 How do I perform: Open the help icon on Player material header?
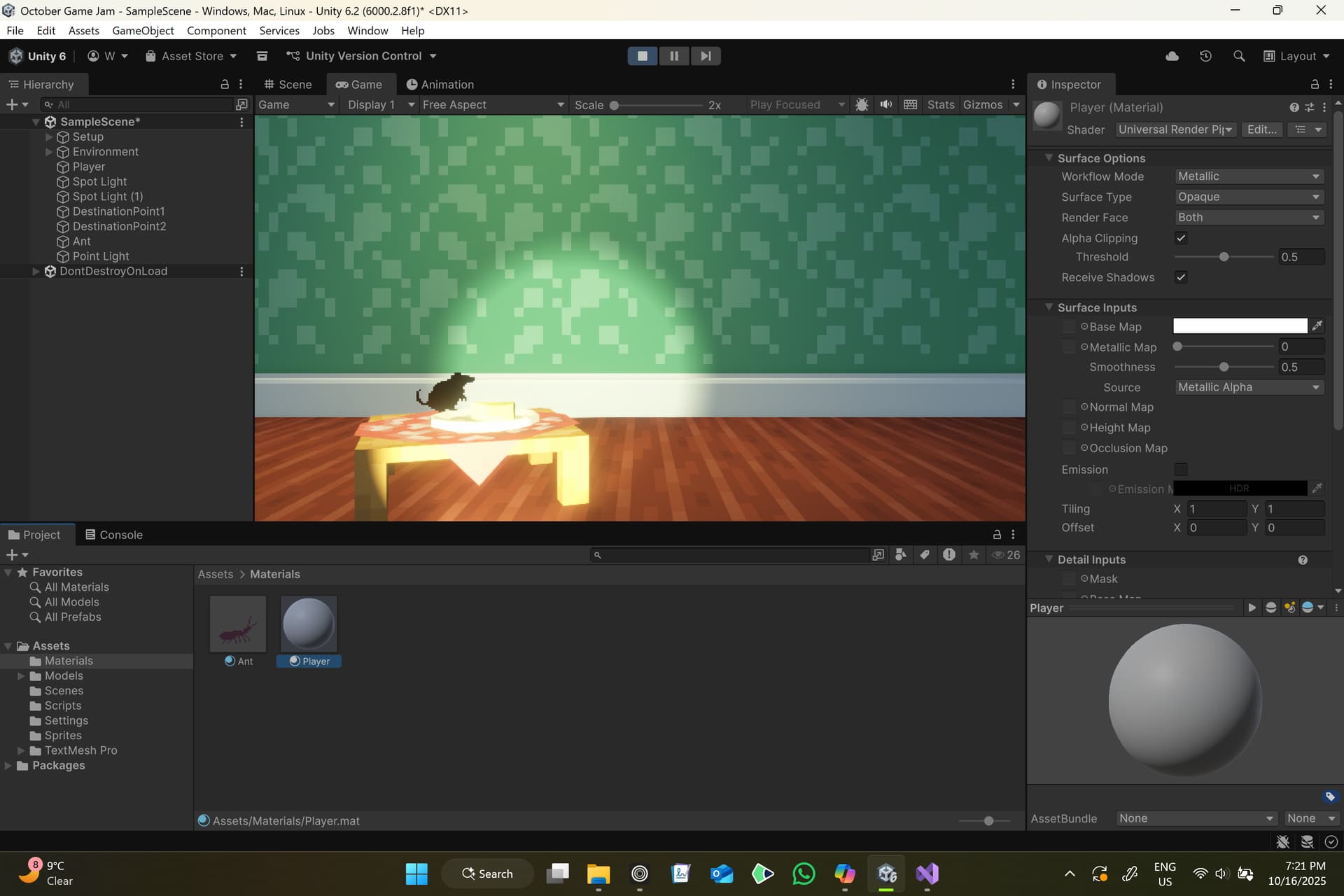(1292, 107)
